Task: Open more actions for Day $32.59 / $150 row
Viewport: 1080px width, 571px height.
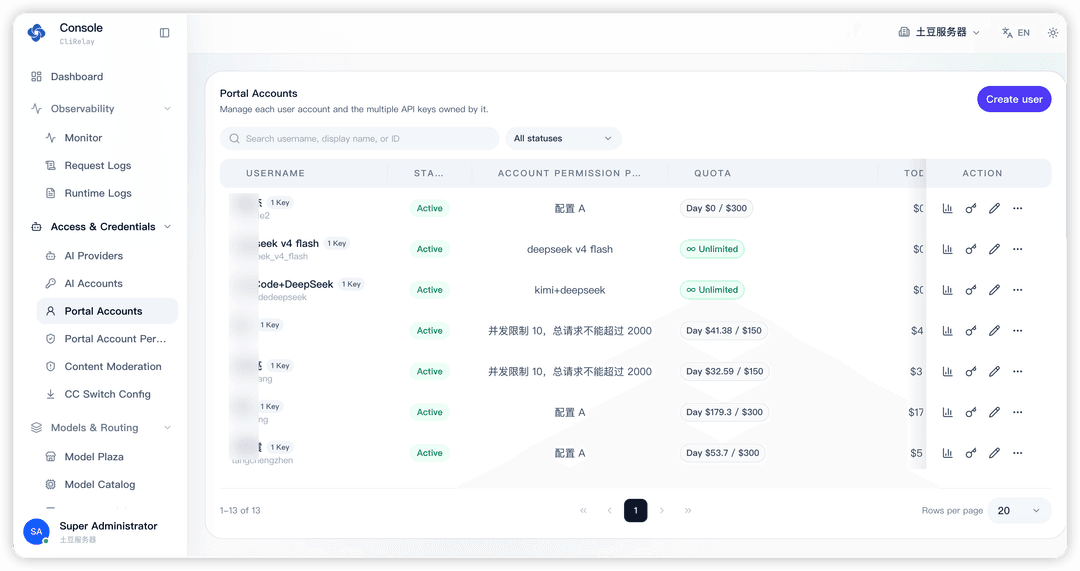Action: [x=1017, y=371]
